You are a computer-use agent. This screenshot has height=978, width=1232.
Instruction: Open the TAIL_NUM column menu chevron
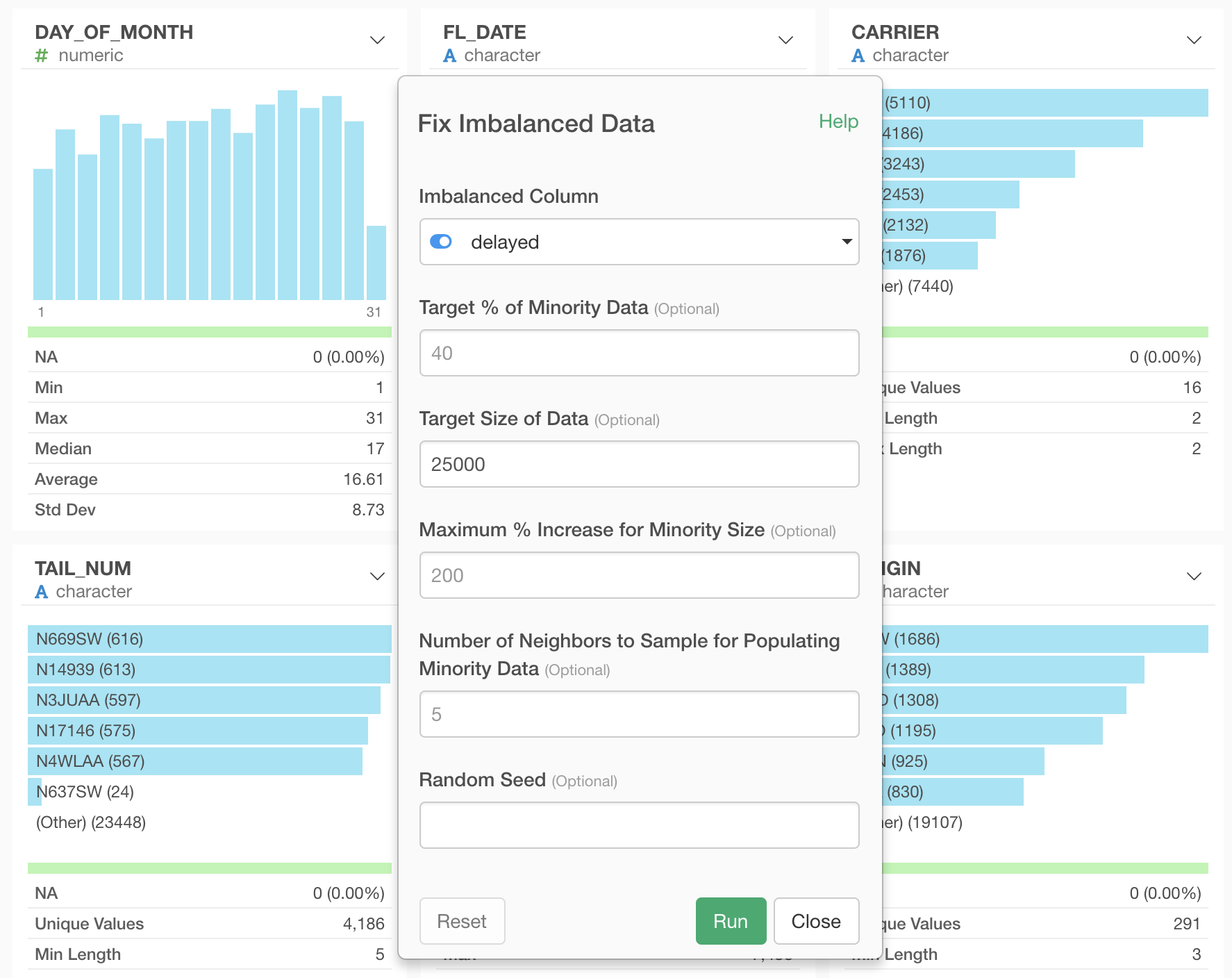click(377, 577)
